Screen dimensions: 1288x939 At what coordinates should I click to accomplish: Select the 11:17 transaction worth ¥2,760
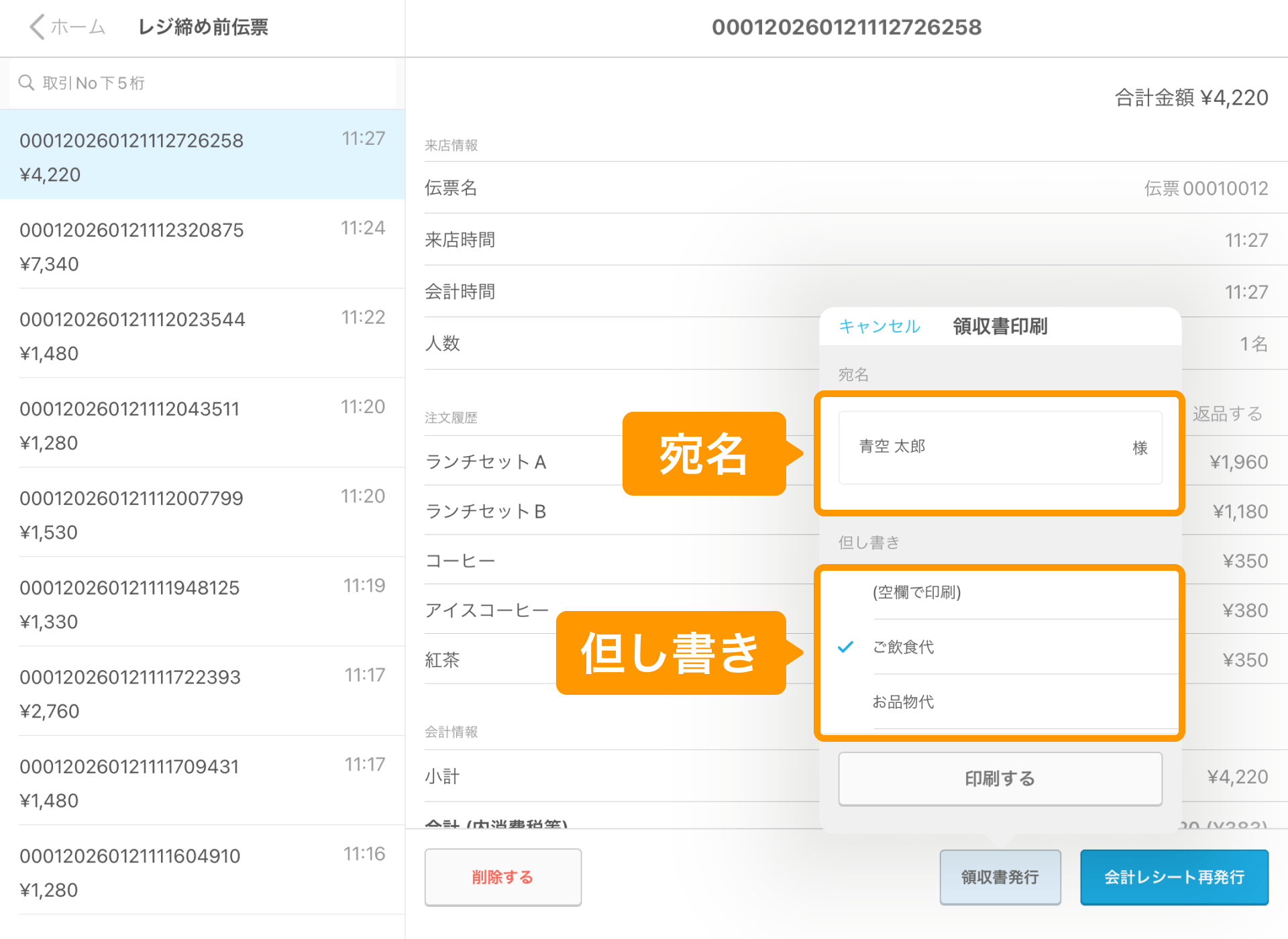coord(201,692)
